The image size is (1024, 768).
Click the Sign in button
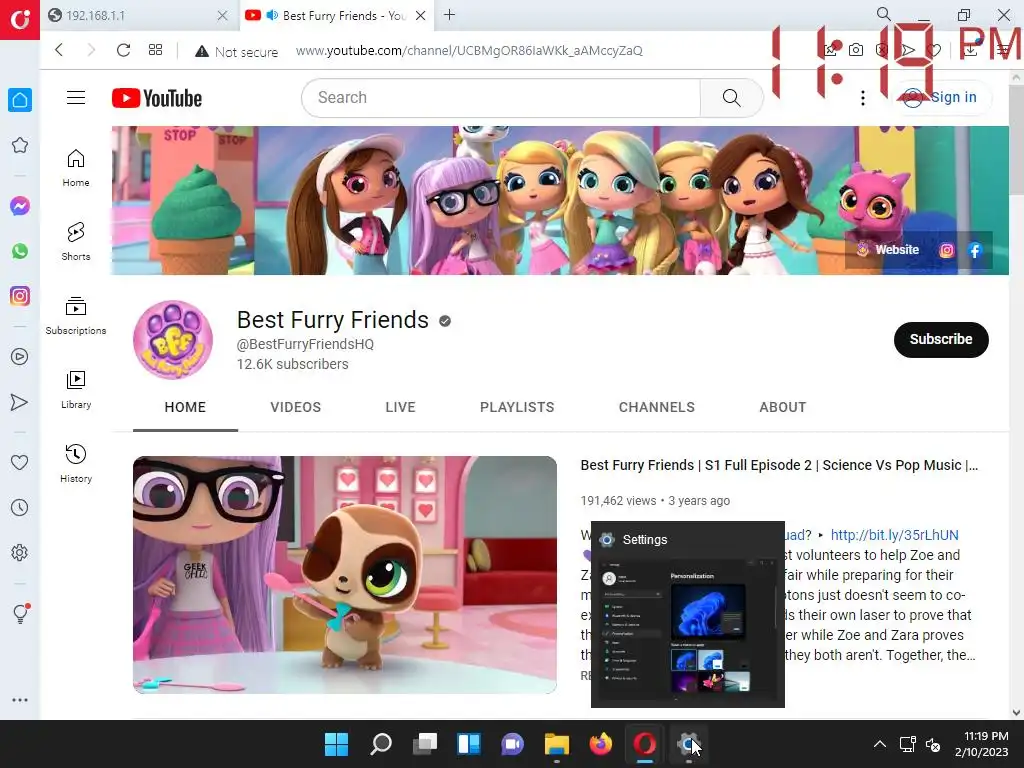coord(941,98)
